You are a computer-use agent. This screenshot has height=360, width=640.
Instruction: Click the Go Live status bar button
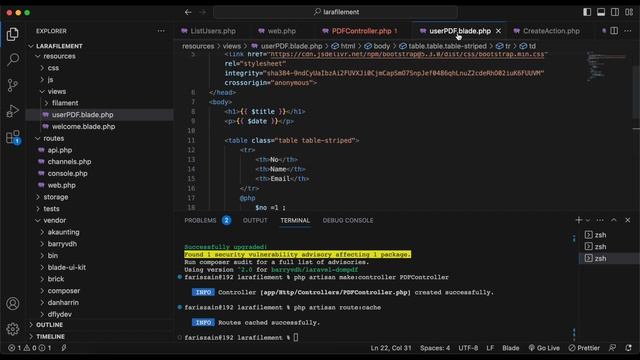coord(544,348)
